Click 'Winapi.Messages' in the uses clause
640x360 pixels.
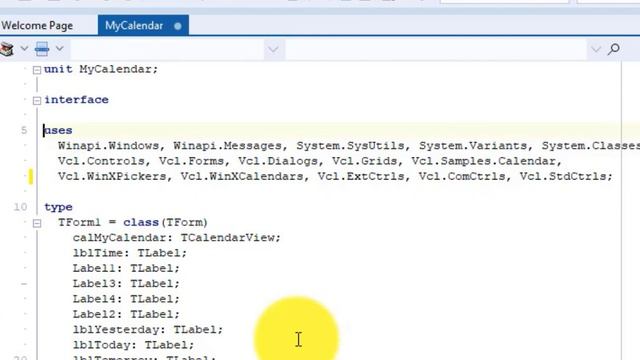[x=227, y=146]
